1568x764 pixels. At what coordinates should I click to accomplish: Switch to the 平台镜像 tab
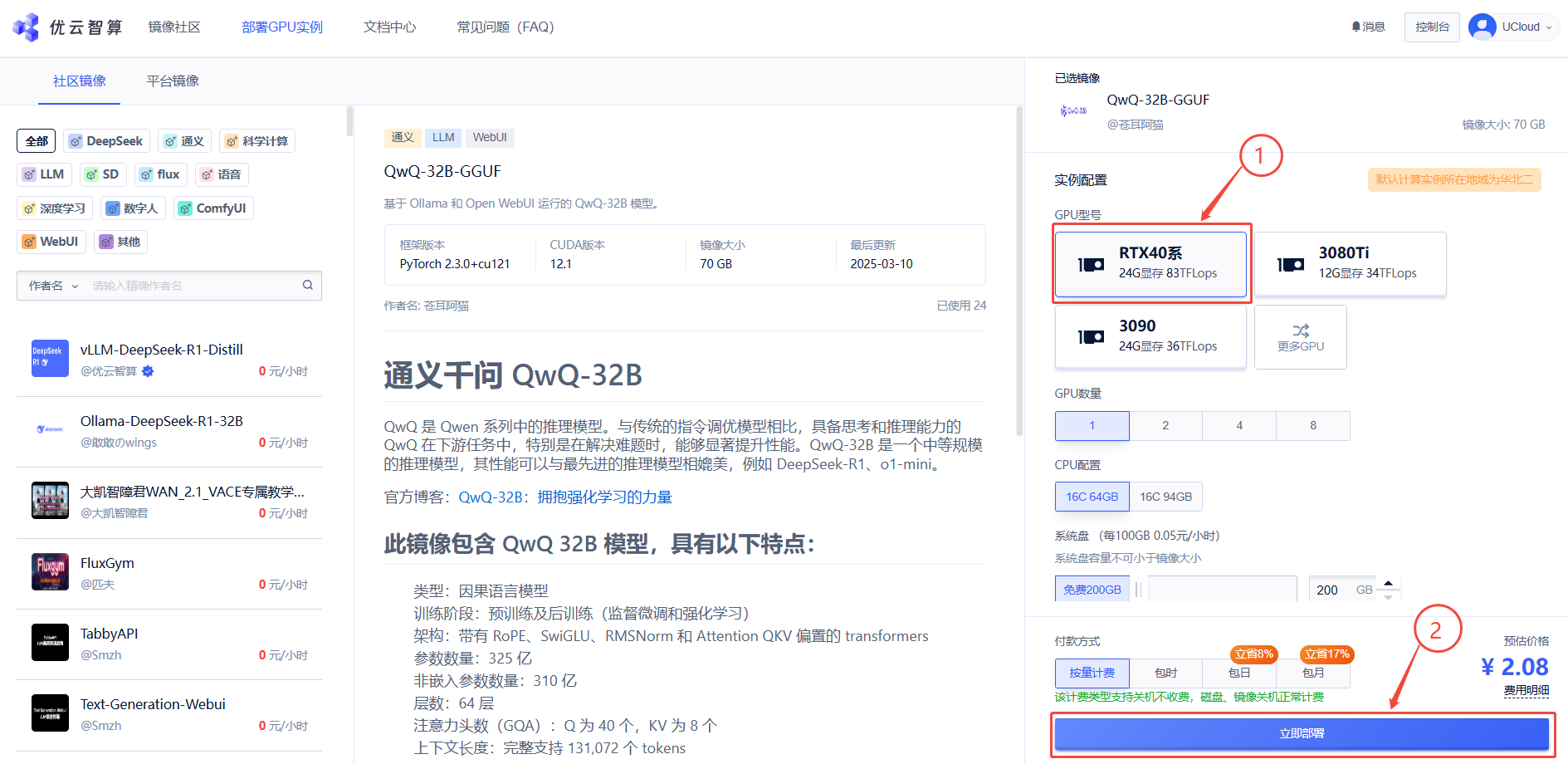(x=173, y=81)
